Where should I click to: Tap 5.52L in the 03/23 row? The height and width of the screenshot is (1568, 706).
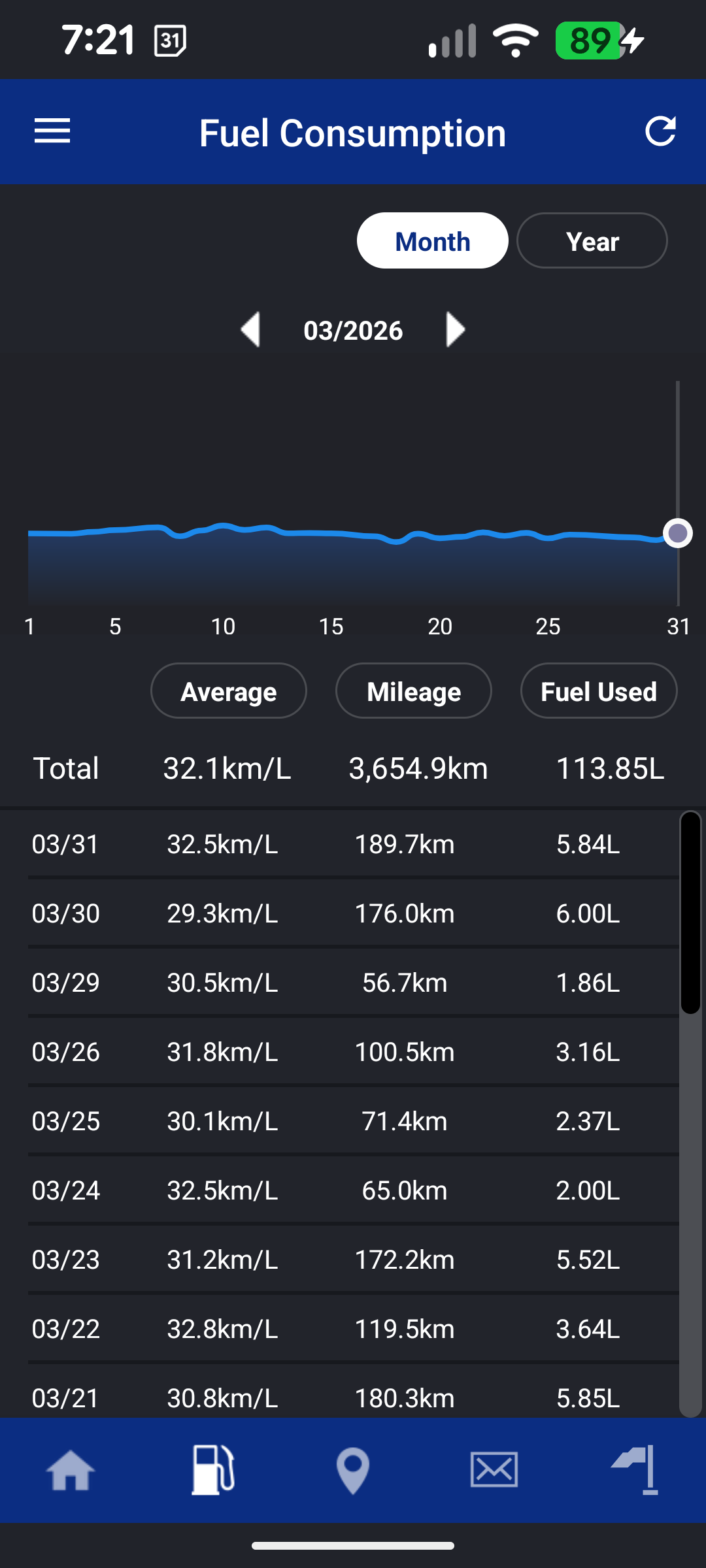click(x=588, y=1260)
